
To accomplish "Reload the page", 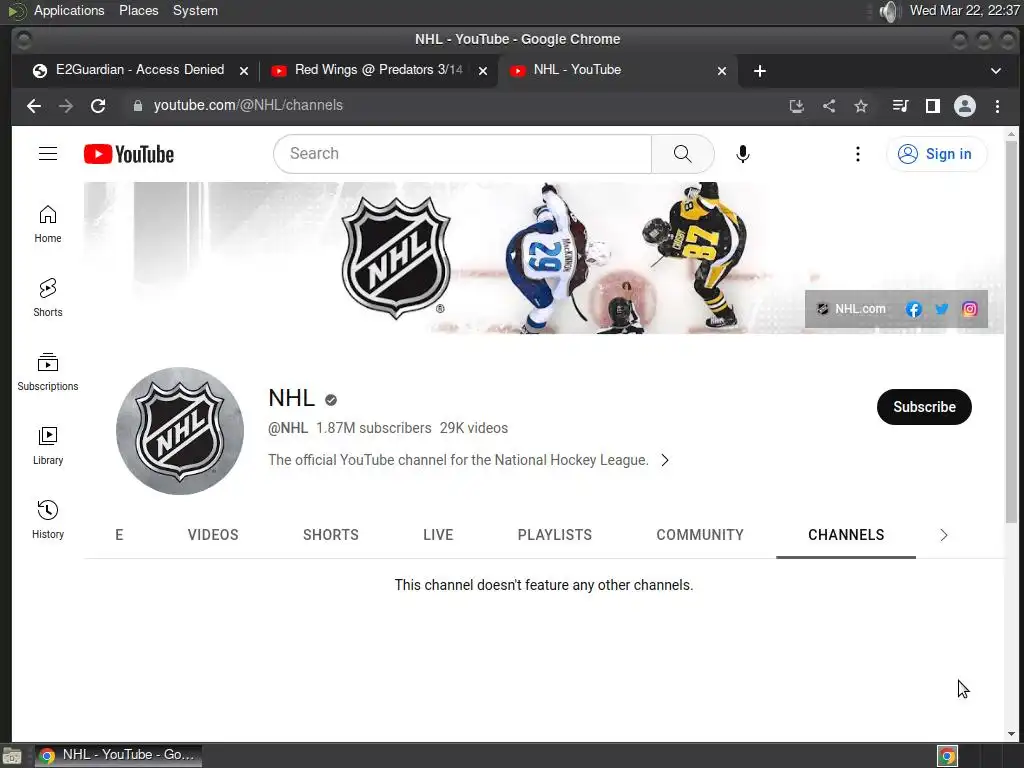I will pos(98,106).
